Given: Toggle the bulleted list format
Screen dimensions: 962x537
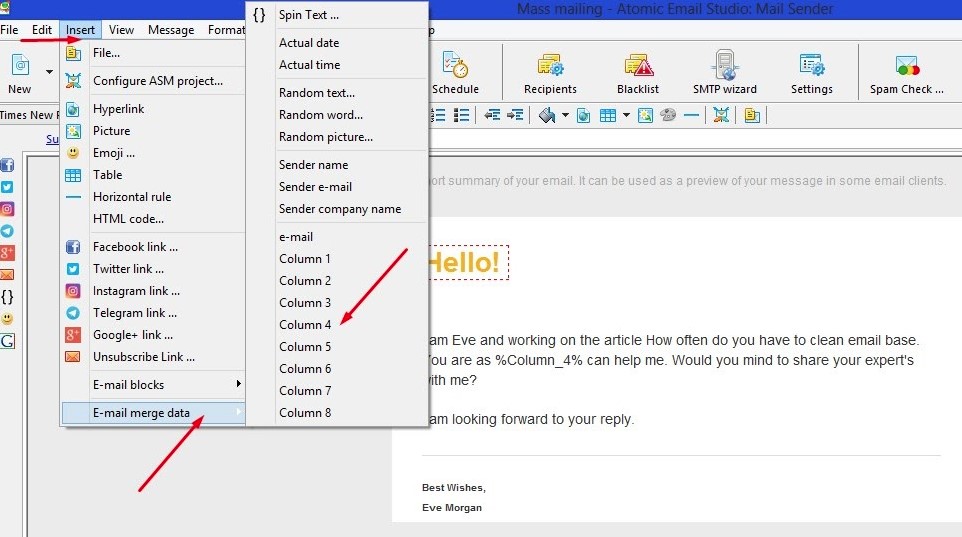Looking at the screenshot, I should point(461,115).
